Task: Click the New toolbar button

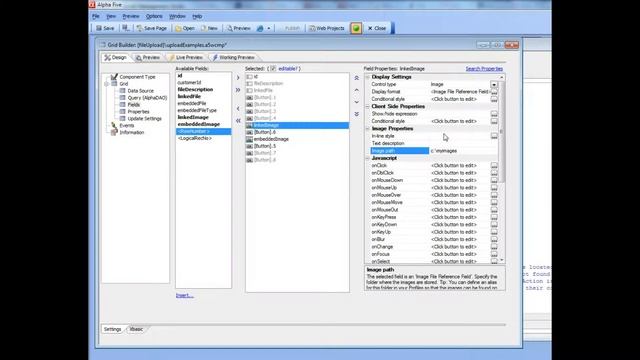Action: click(x=209, y=28)
